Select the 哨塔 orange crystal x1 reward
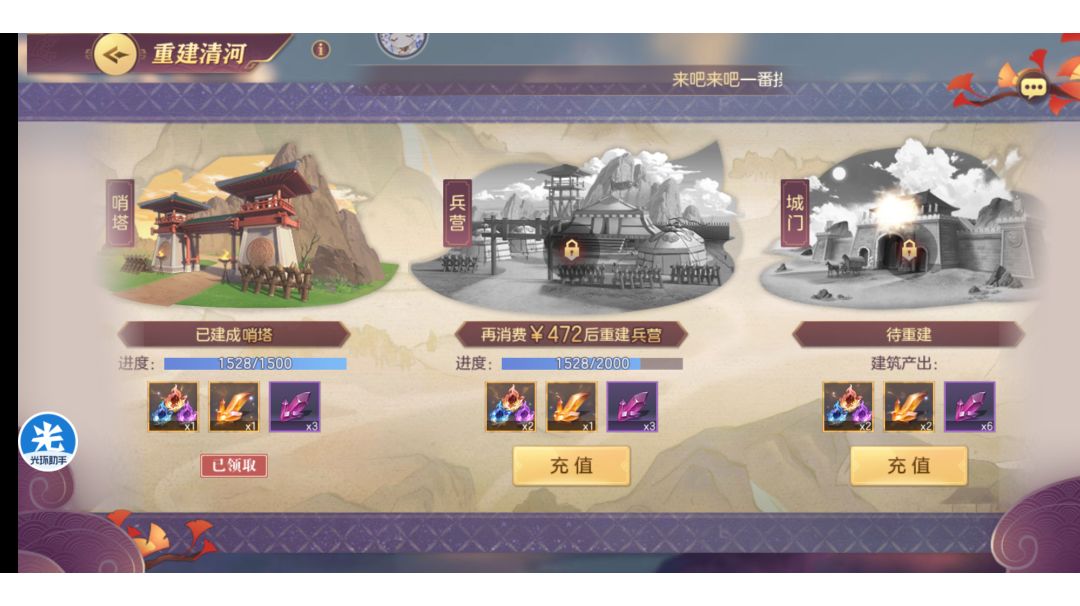The image size is (1080, 606). click(x=233, y=407)
